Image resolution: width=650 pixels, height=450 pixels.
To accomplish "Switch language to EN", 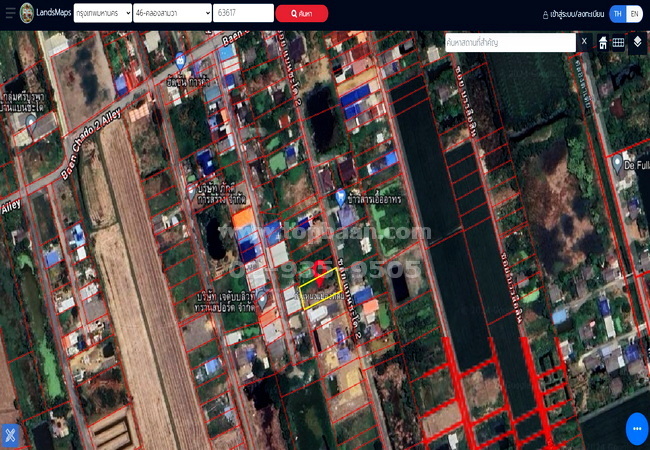I will (634, 14).
